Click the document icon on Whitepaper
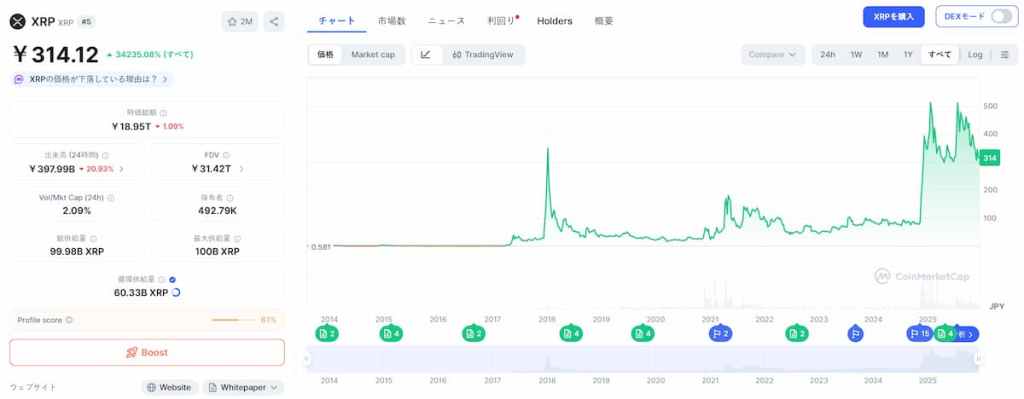The width and height of the screenshot is (1024, 399). coord(212,387)
